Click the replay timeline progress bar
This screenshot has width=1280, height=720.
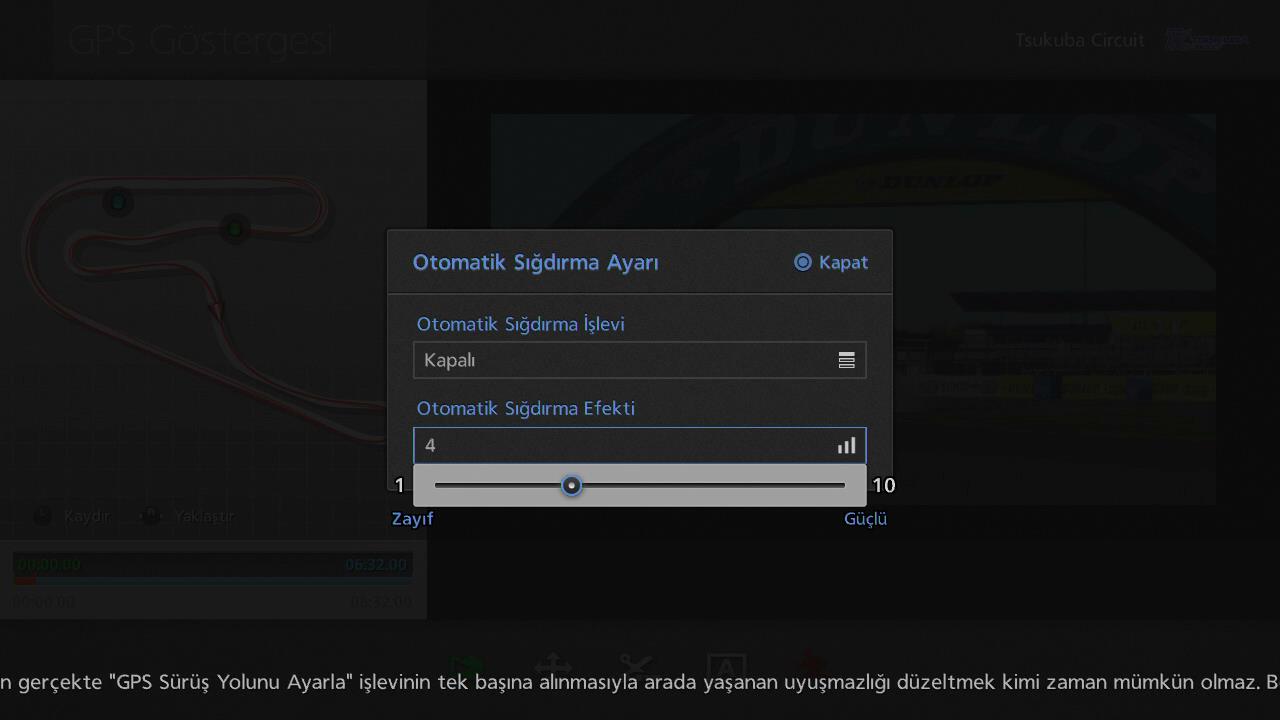(212, 580)
